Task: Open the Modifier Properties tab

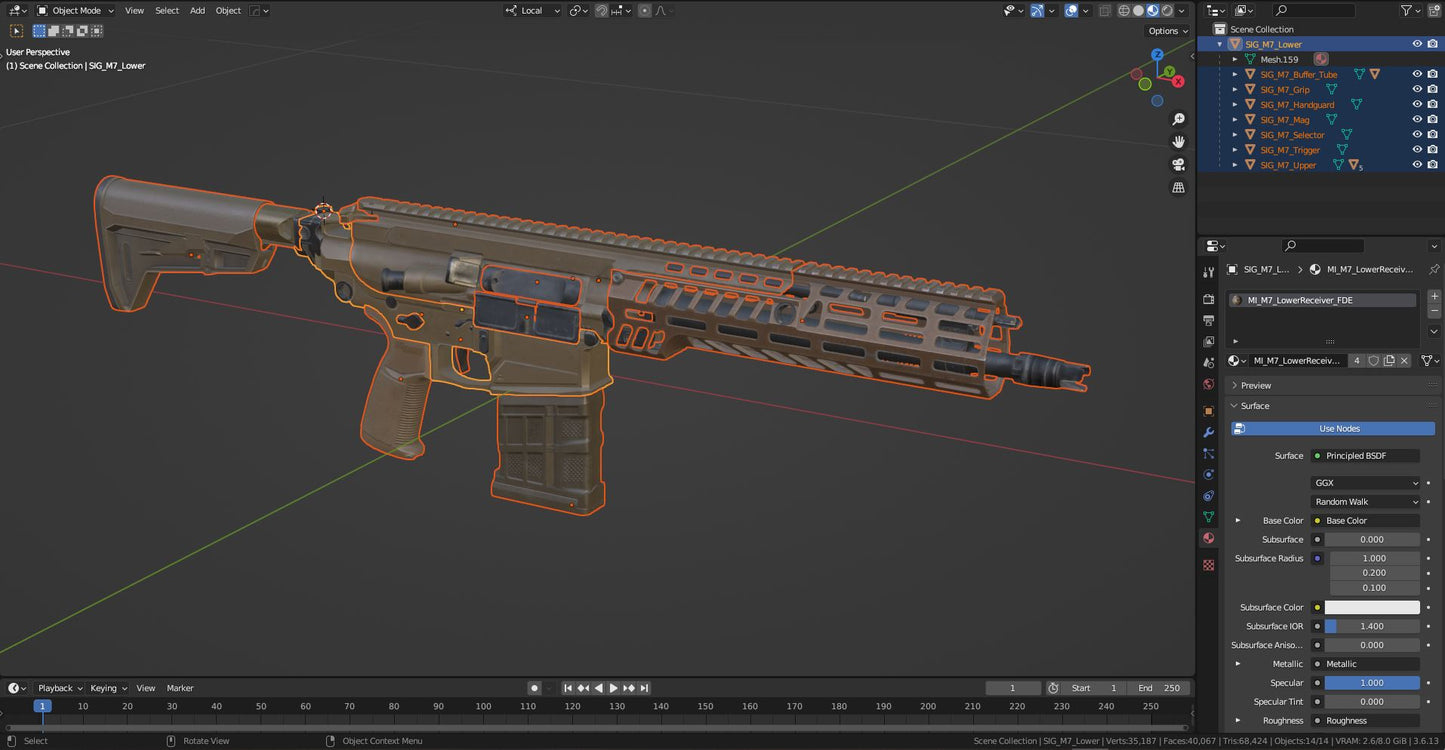Action: click(x=1208, y=432)
